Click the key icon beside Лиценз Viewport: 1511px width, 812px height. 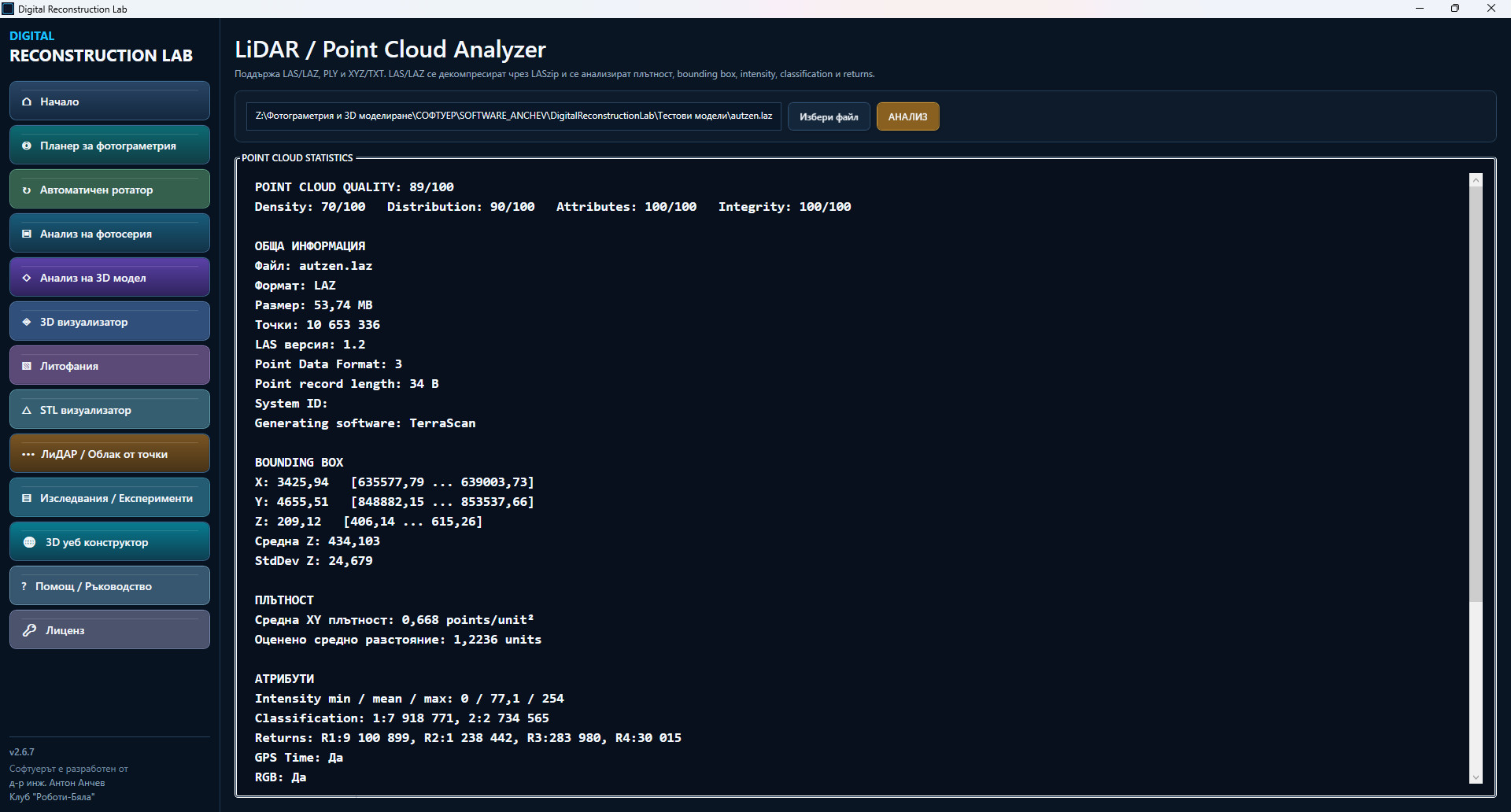30,630
